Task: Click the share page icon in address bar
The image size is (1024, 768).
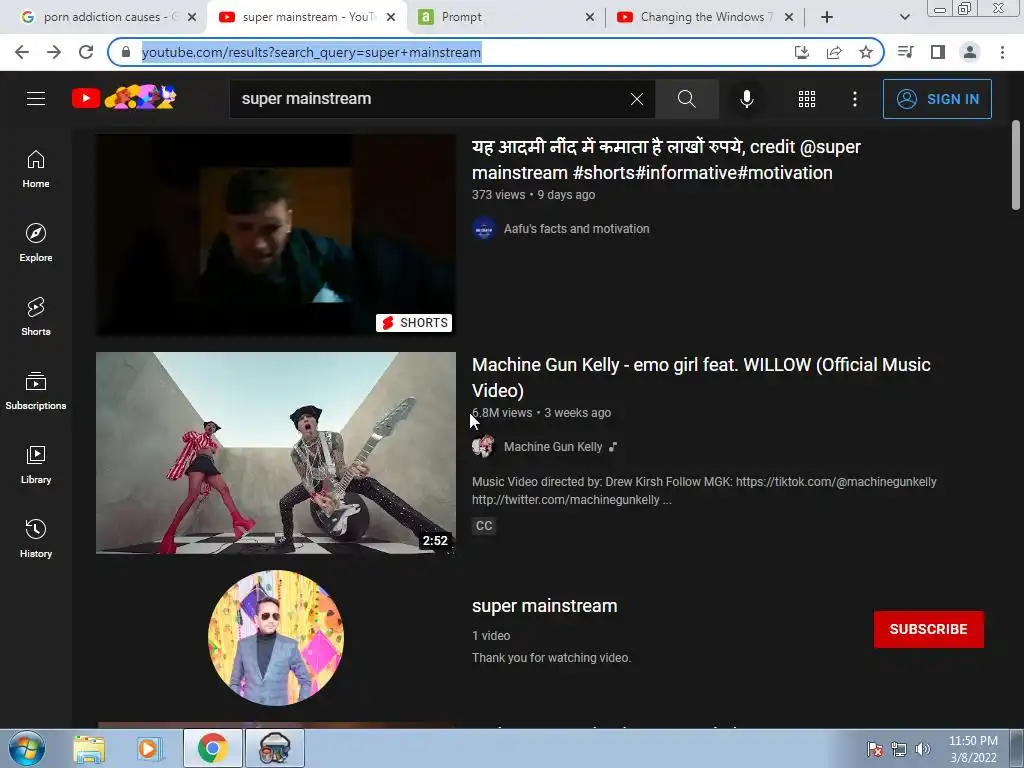Action: 834,52
